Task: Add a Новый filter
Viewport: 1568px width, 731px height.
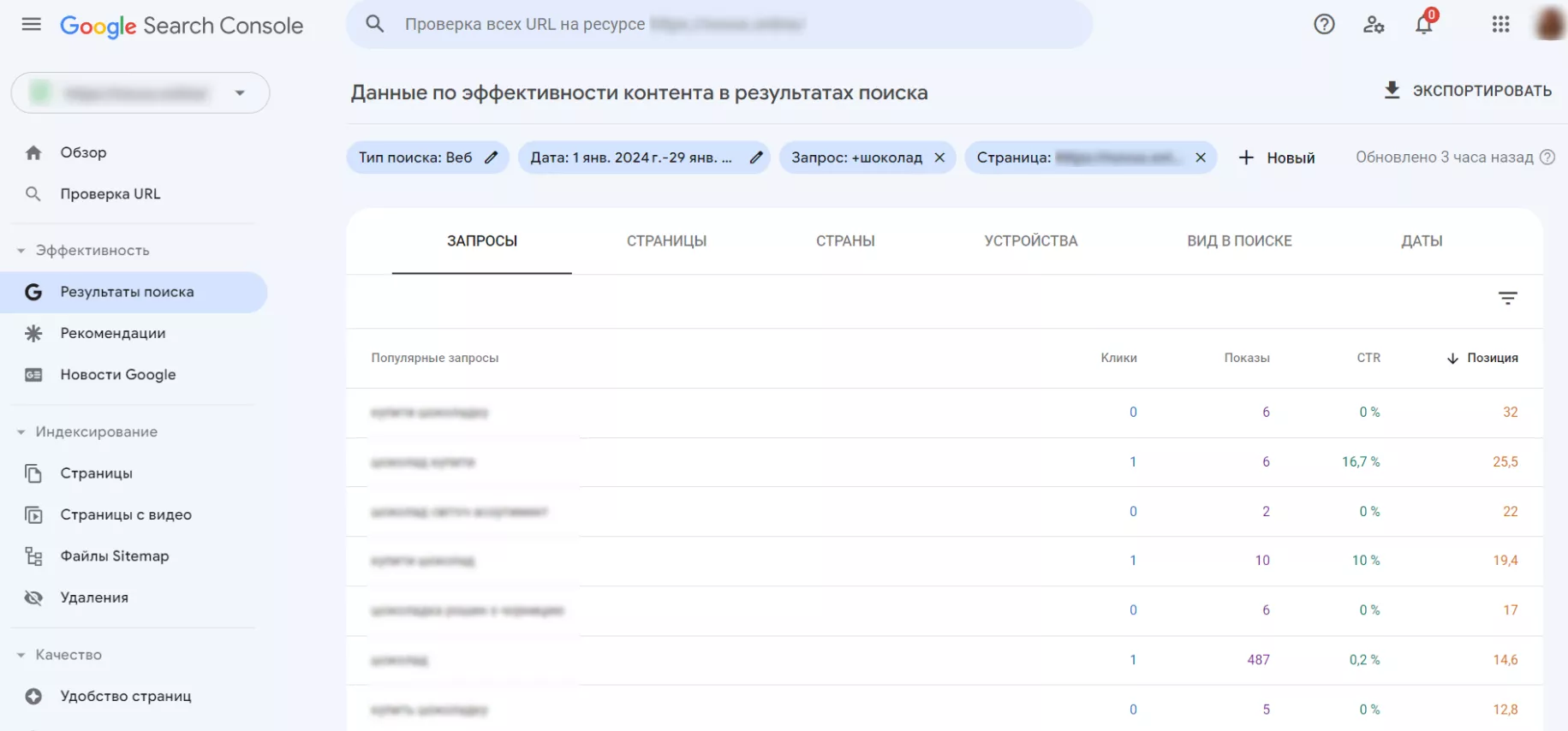Action: 1276,157
